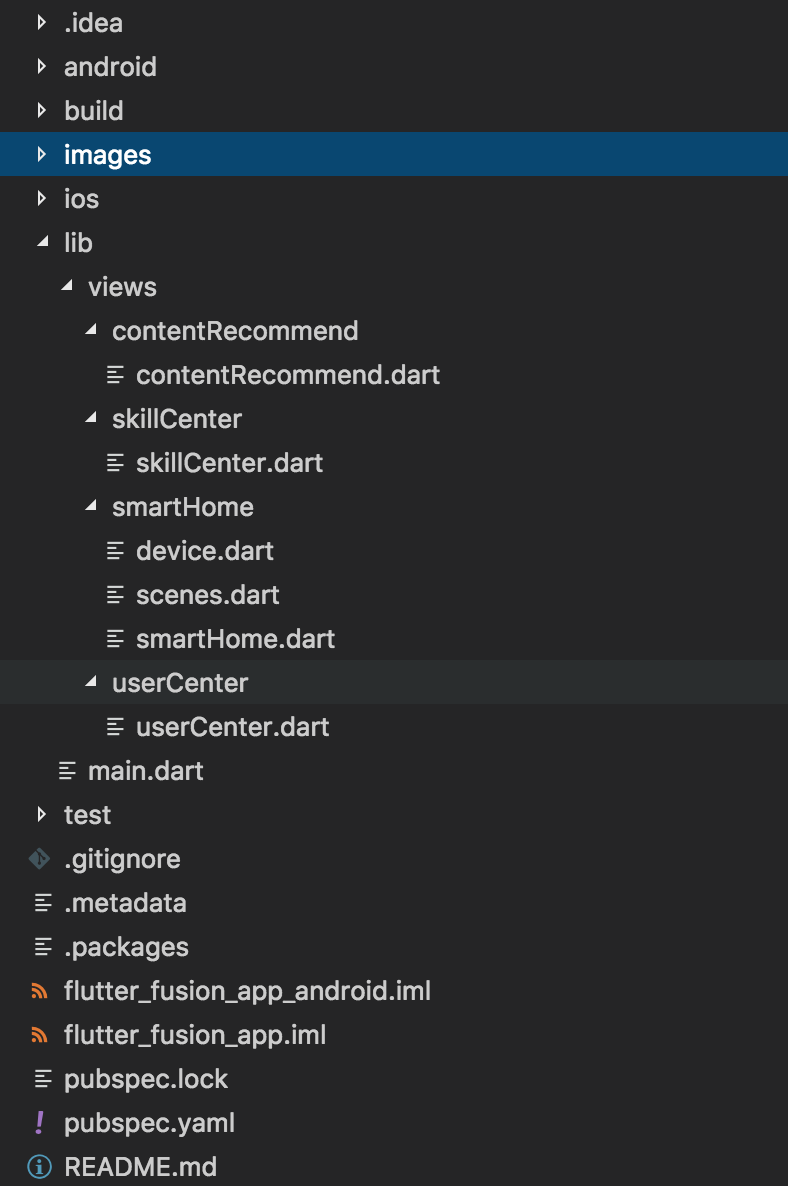Collapse the lib folder arrow
788x1186 pixels.
(x=43, y=242)
